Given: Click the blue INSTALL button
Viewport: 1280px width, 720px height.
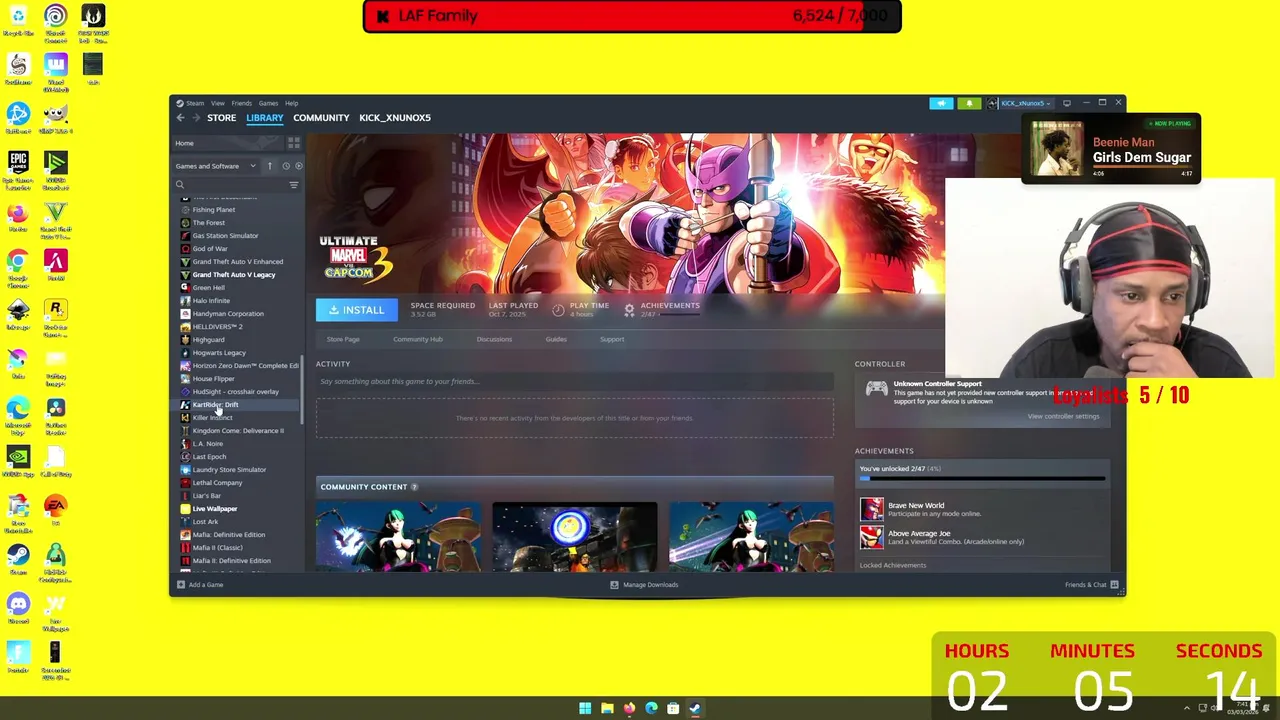Looking at the screenshot, I should (x=356, y=310).
